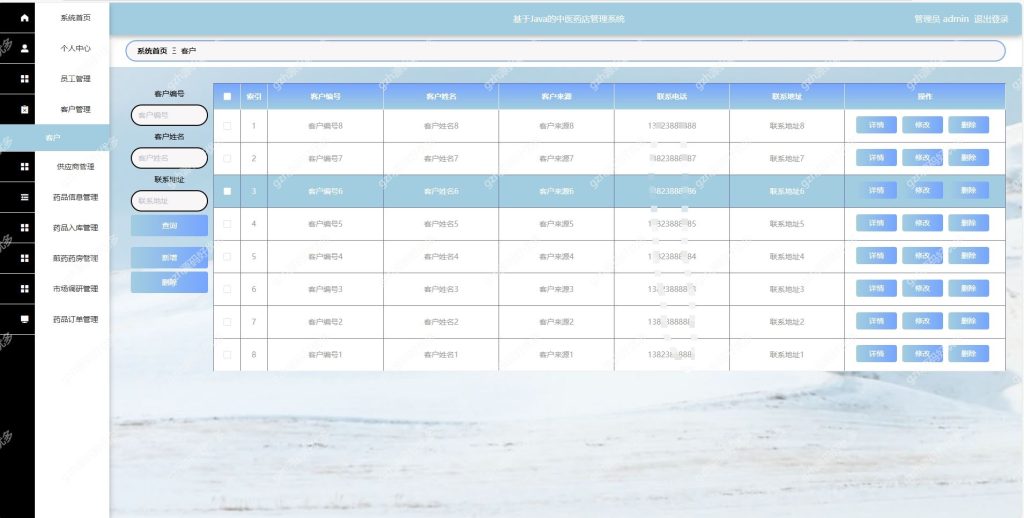Viewport: 1024px width, 518px height.
Task: Click 删除 for row 客户编号7
Action: 968,157
